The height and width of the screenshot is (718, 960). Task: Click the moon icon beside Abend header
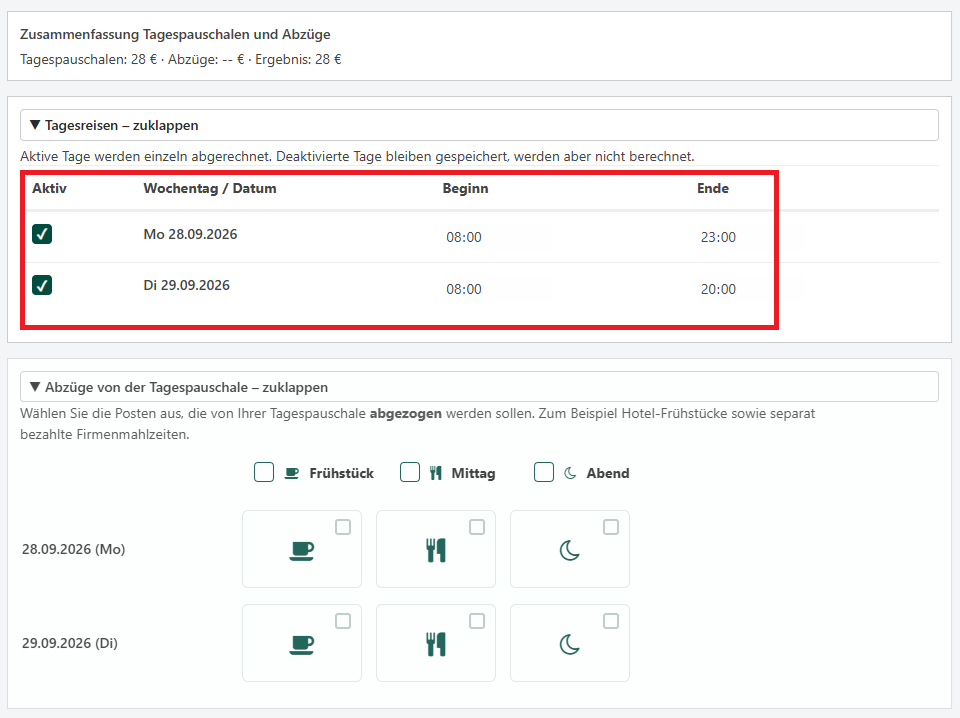click(x=570, y=473)
